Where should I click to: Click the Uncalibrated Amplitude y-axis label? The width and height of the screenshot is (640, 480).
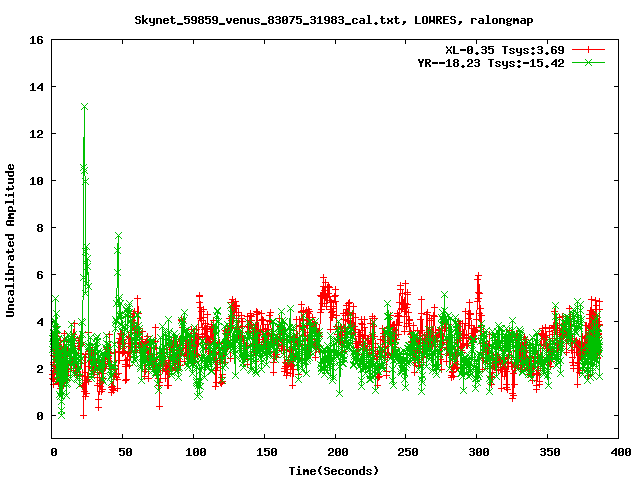11,240
